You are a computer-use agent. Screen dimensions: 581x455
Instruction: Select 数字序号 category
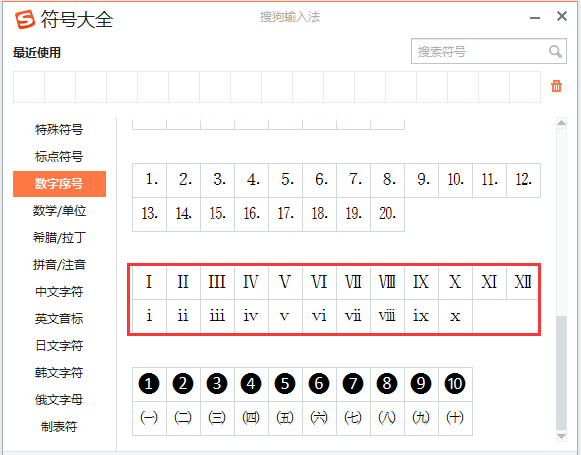tap(59, 184)
